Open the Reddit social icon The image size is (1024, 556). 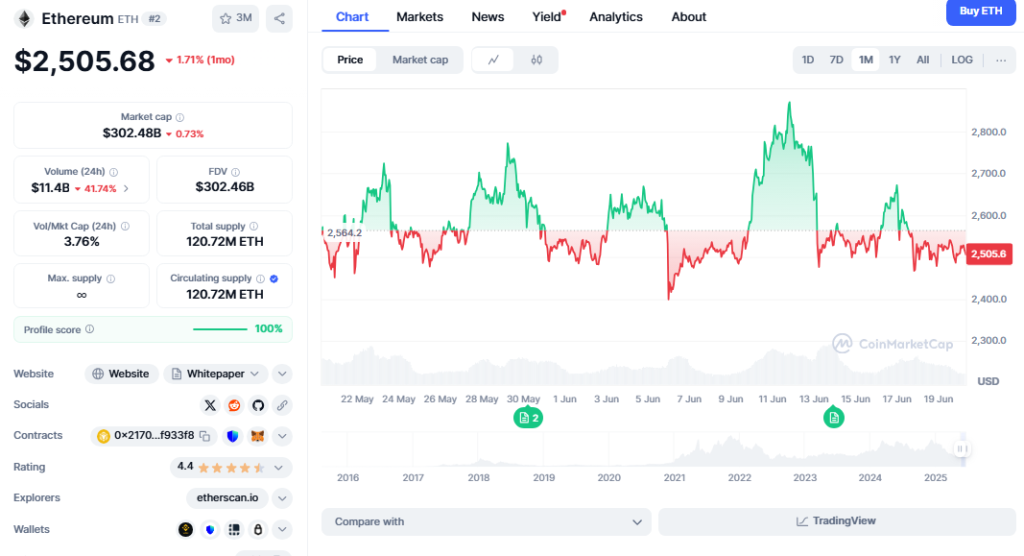pyautogui.click(x=234, y=405)
